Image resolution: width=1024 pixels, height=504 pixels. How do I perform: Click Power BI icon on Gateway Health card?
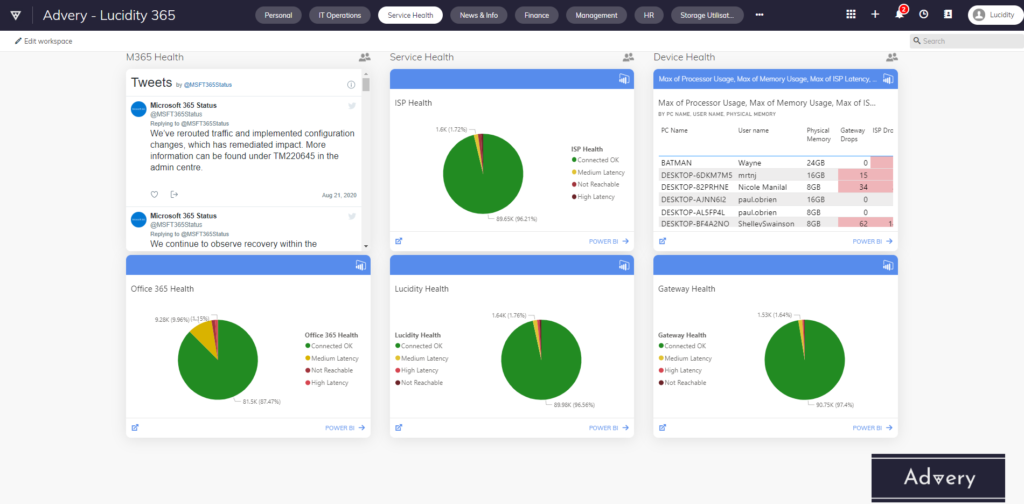(x=888, y=265)
